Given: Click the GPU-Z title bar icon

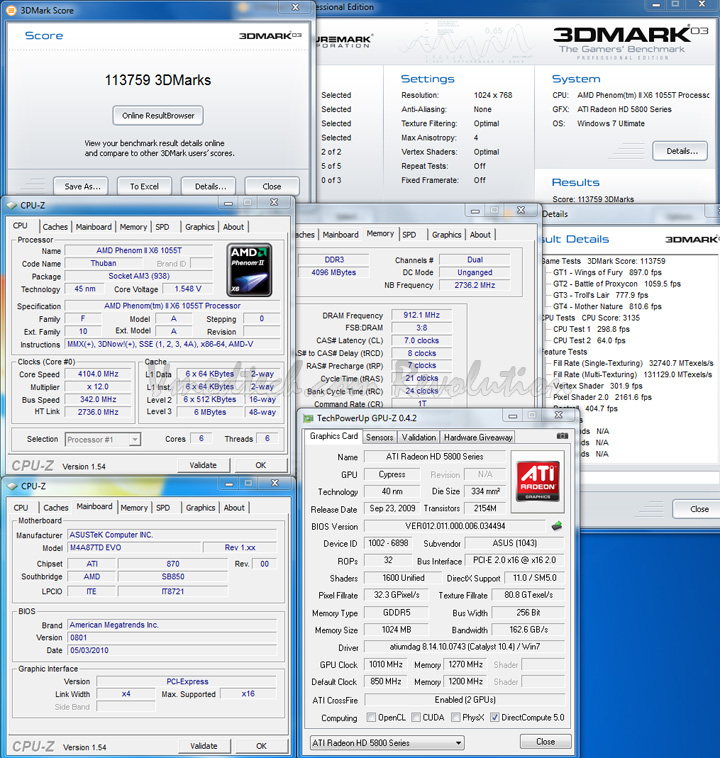Looking at the screenshot, I should [308, 419].
